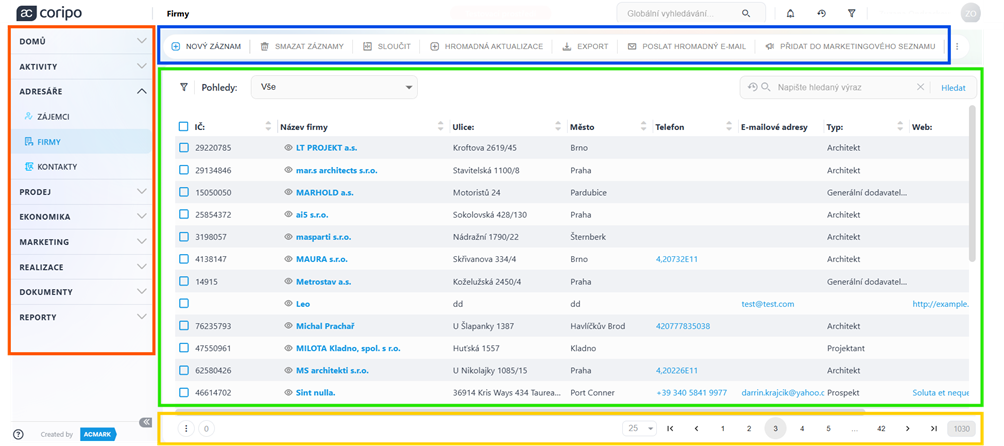The width and height of the screenshot is (1004, 446).
Task: Click the notifications bell icon
Action: pos(790,13)
